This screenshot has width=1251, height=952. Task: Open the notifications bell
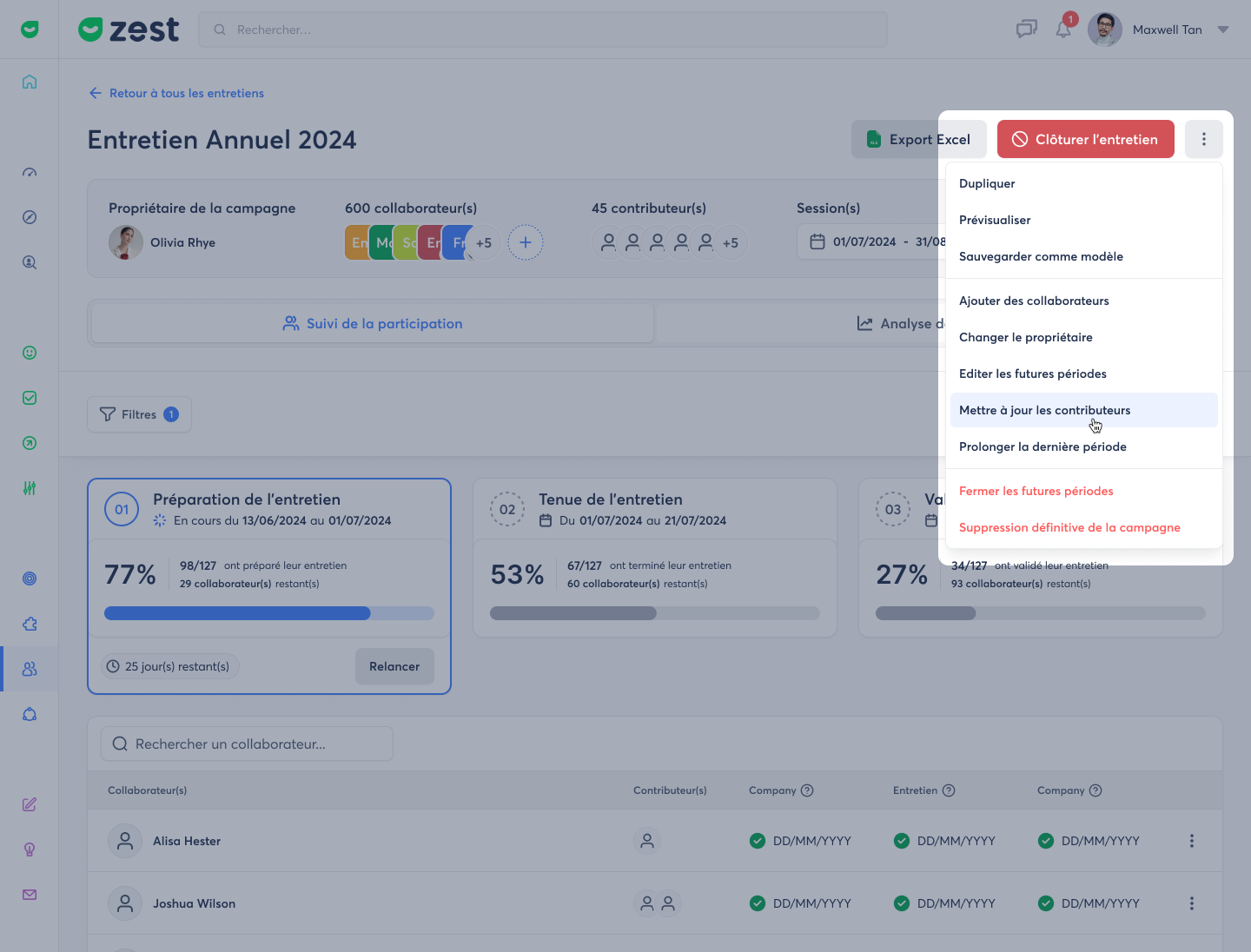[1063, 30]
